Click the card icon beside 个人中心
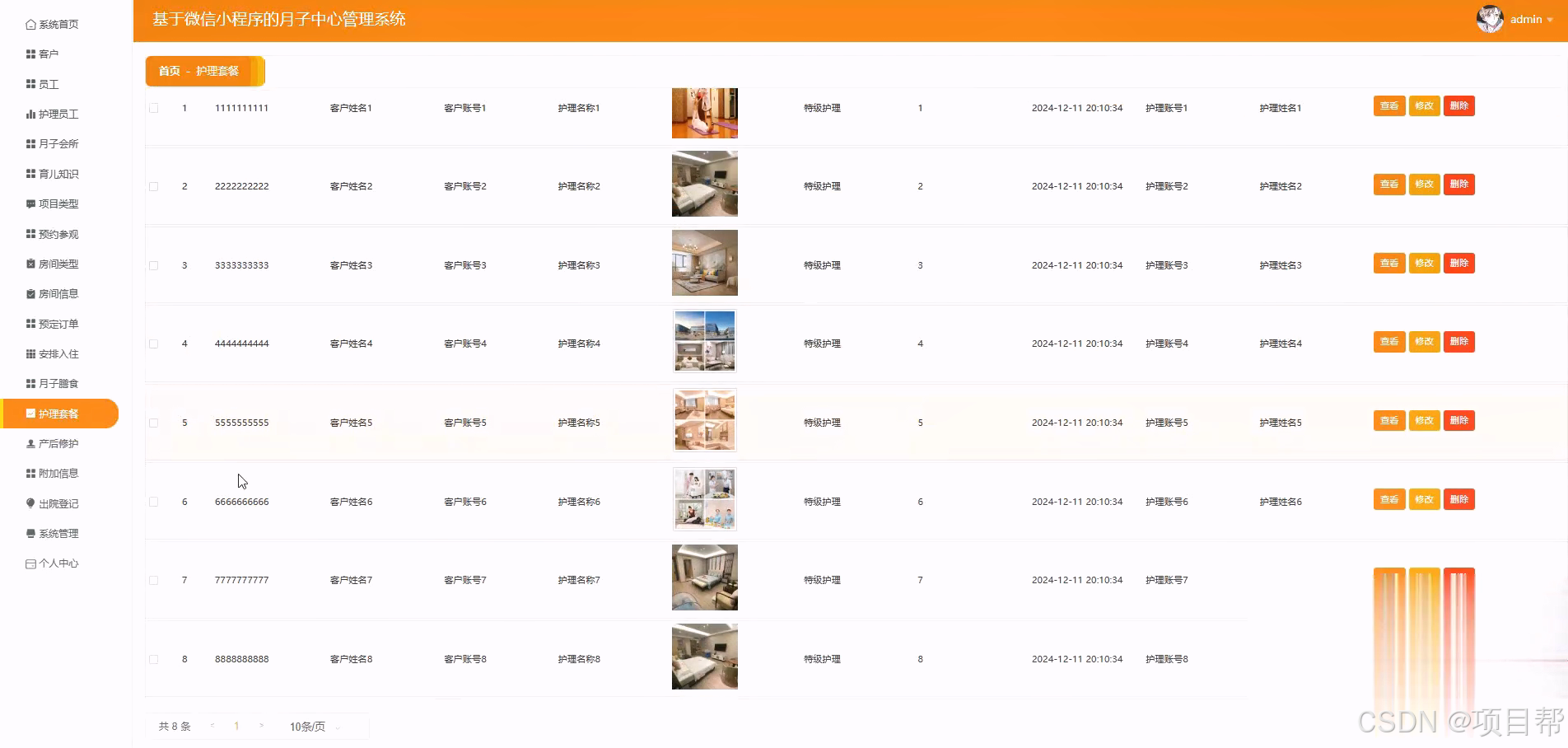The height and width of the screenshot is (748, 1568). [30, 563]
